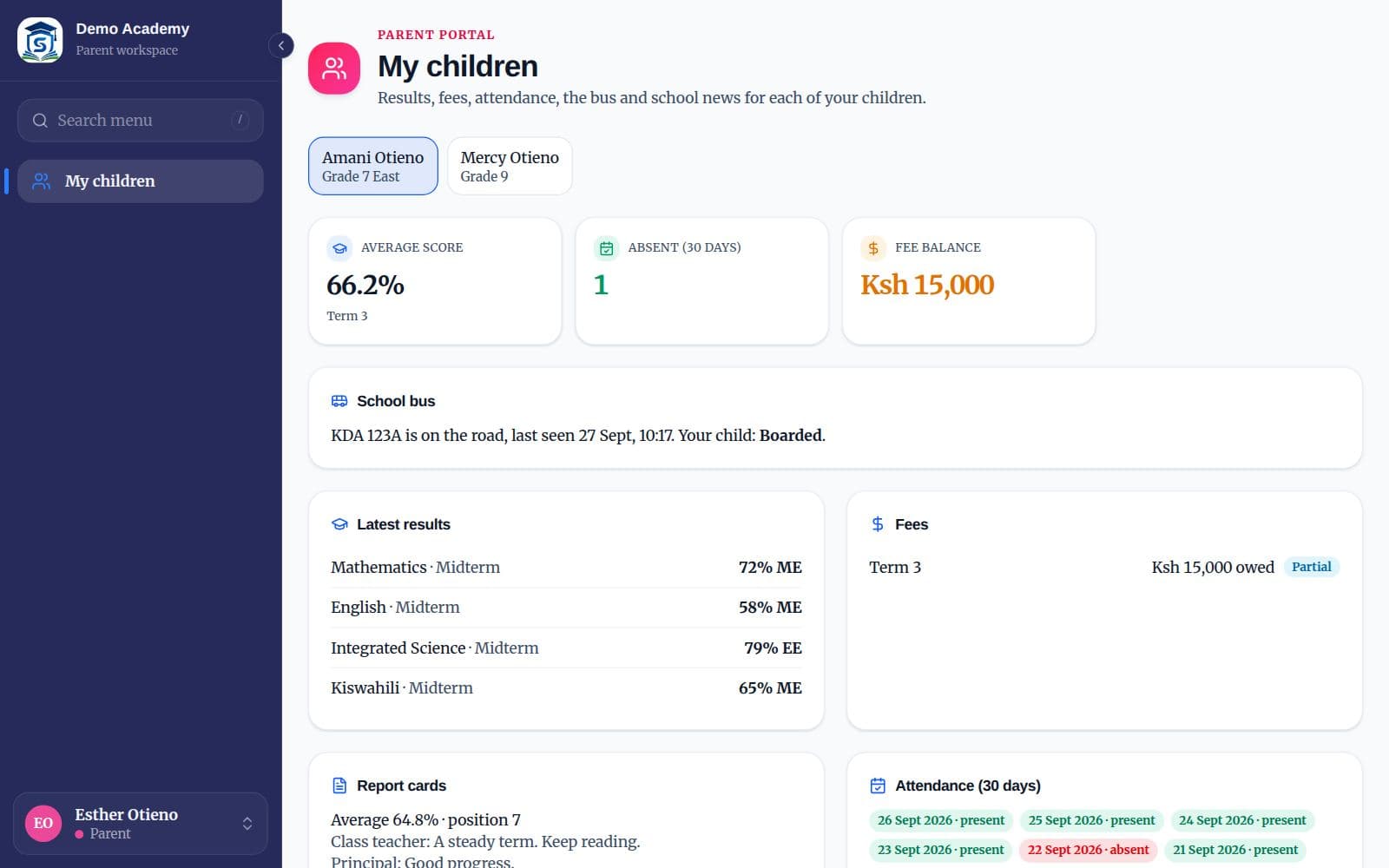
Task: Click the pink My children page icon
Action: point(334,68)
